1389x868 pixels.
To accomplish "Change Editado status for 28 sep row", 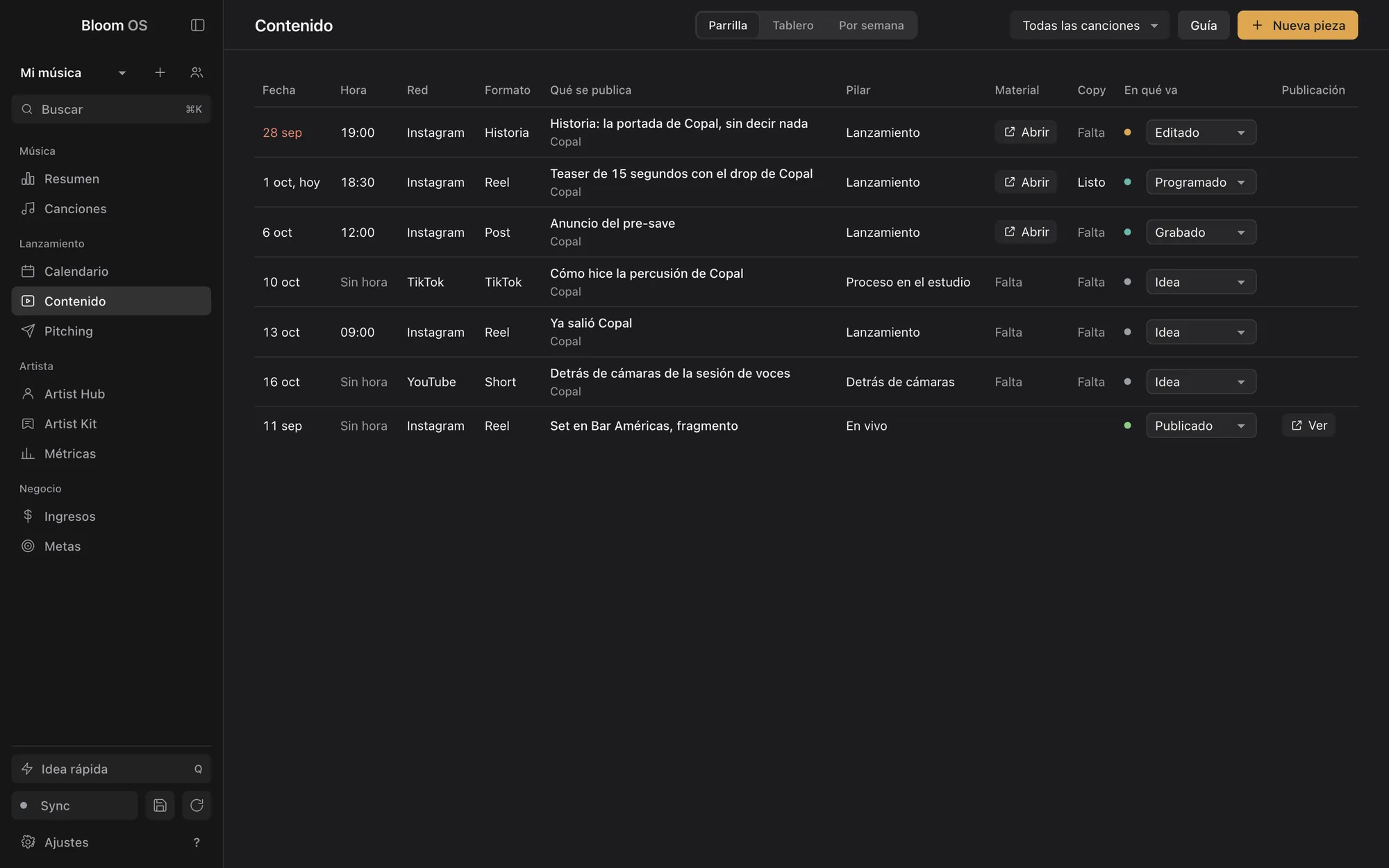I will click(x=1201, y=132).
